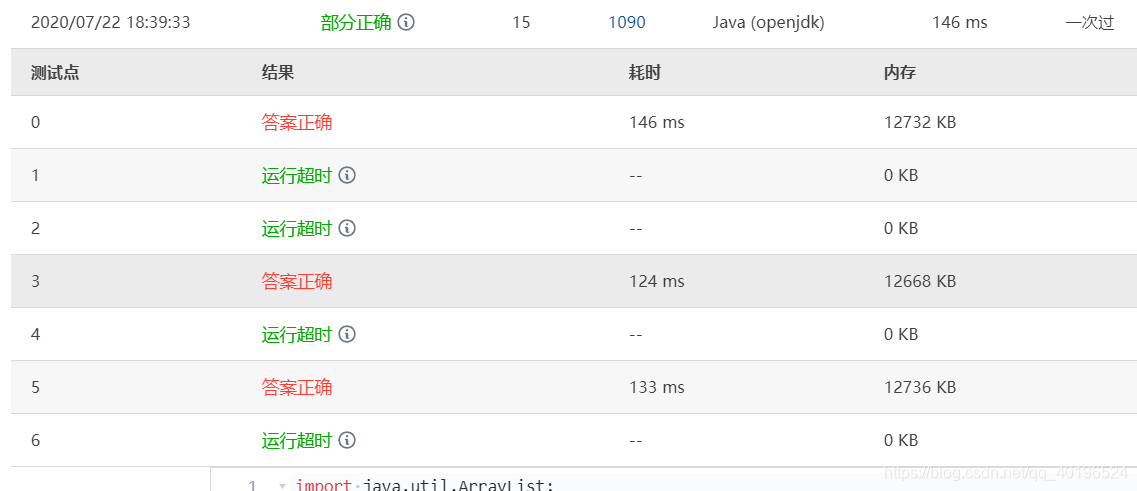The width and height of the screenshot is (1137, 491).
Task: Click test point number 5 cell
Action: point(36,387)
